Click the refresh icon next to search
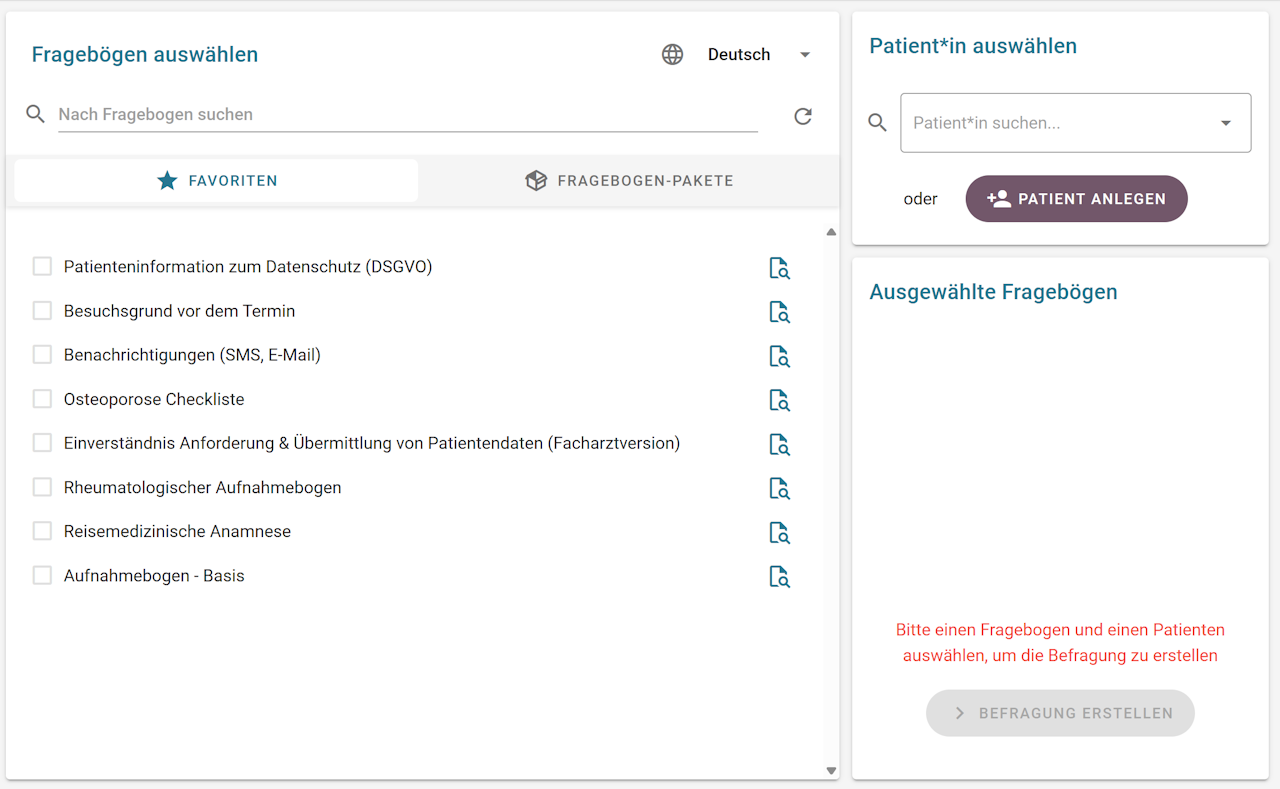The image size is (1280, 789). click(x=803, y=116)
